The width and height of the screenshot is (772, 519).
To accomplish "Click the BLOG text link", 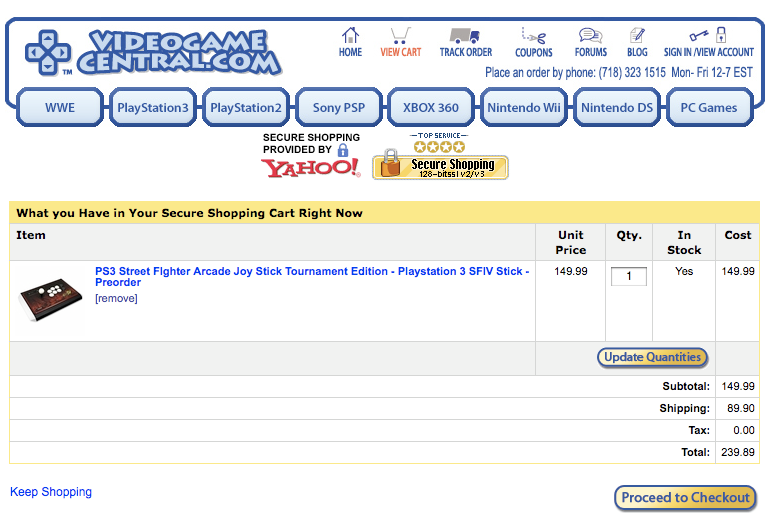I will point(637,52).
